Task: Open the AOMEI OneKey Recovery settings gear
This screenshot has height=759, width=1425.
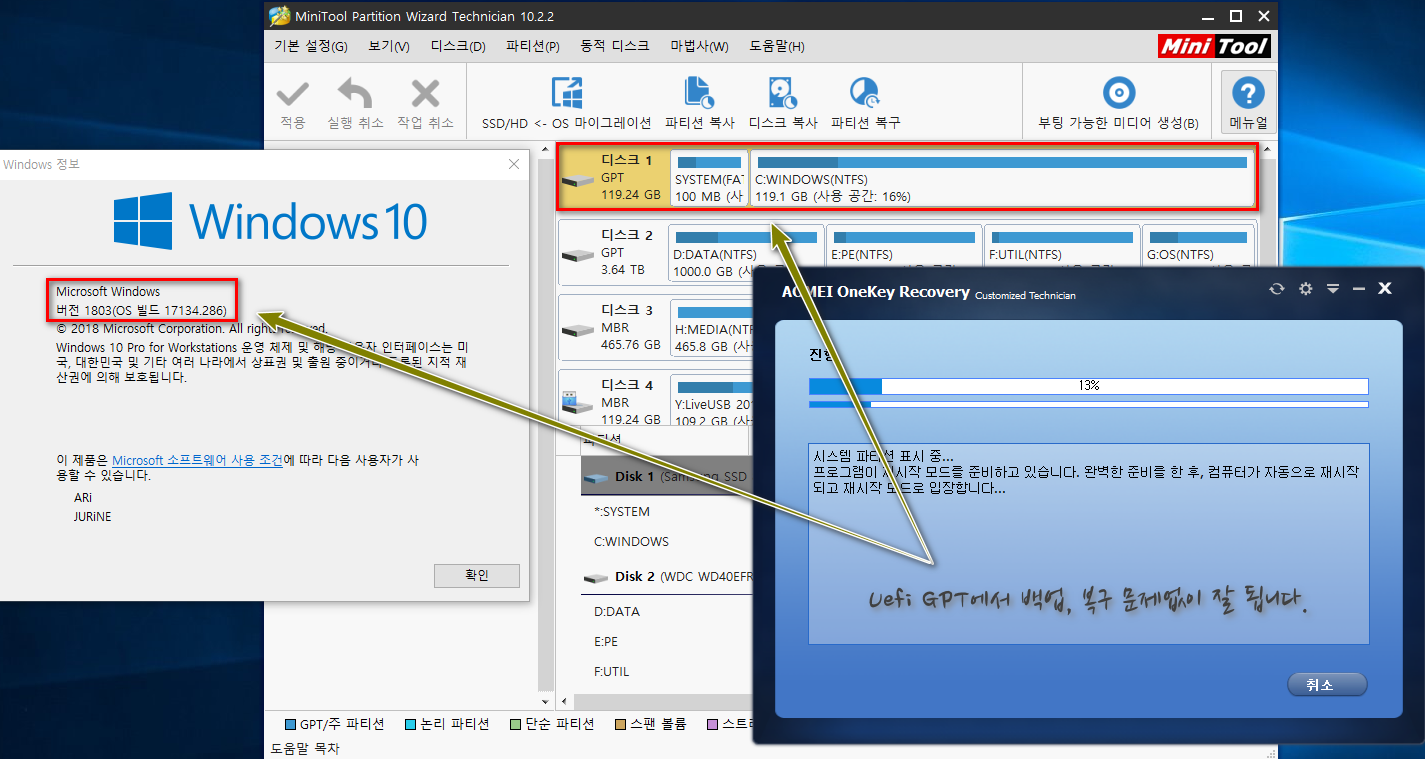Action: coord(1304,288)
